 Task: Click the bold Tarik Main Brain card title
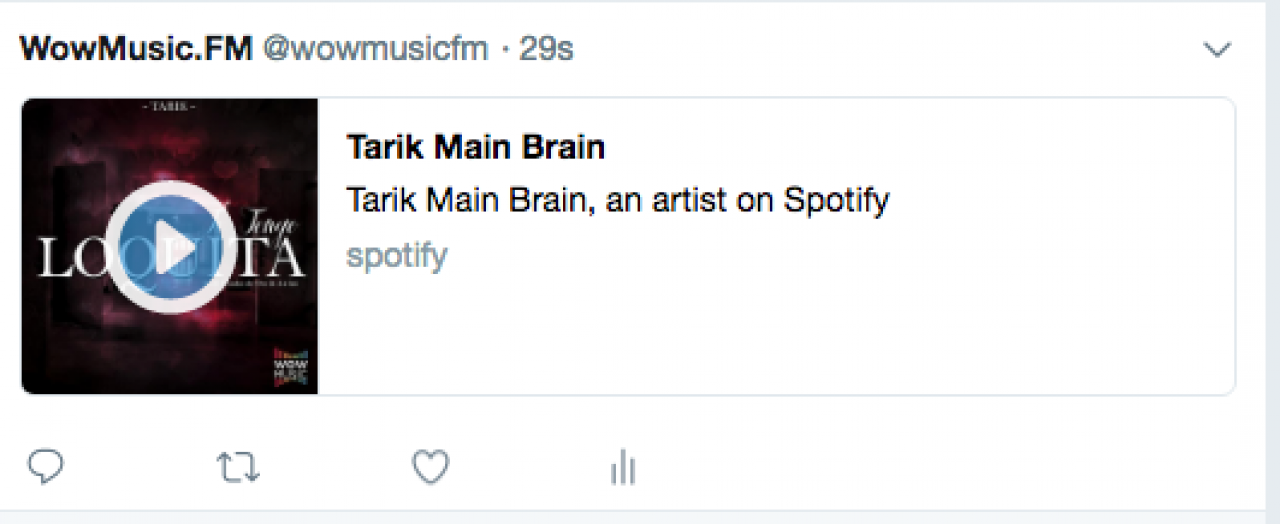tap(475, 148)
